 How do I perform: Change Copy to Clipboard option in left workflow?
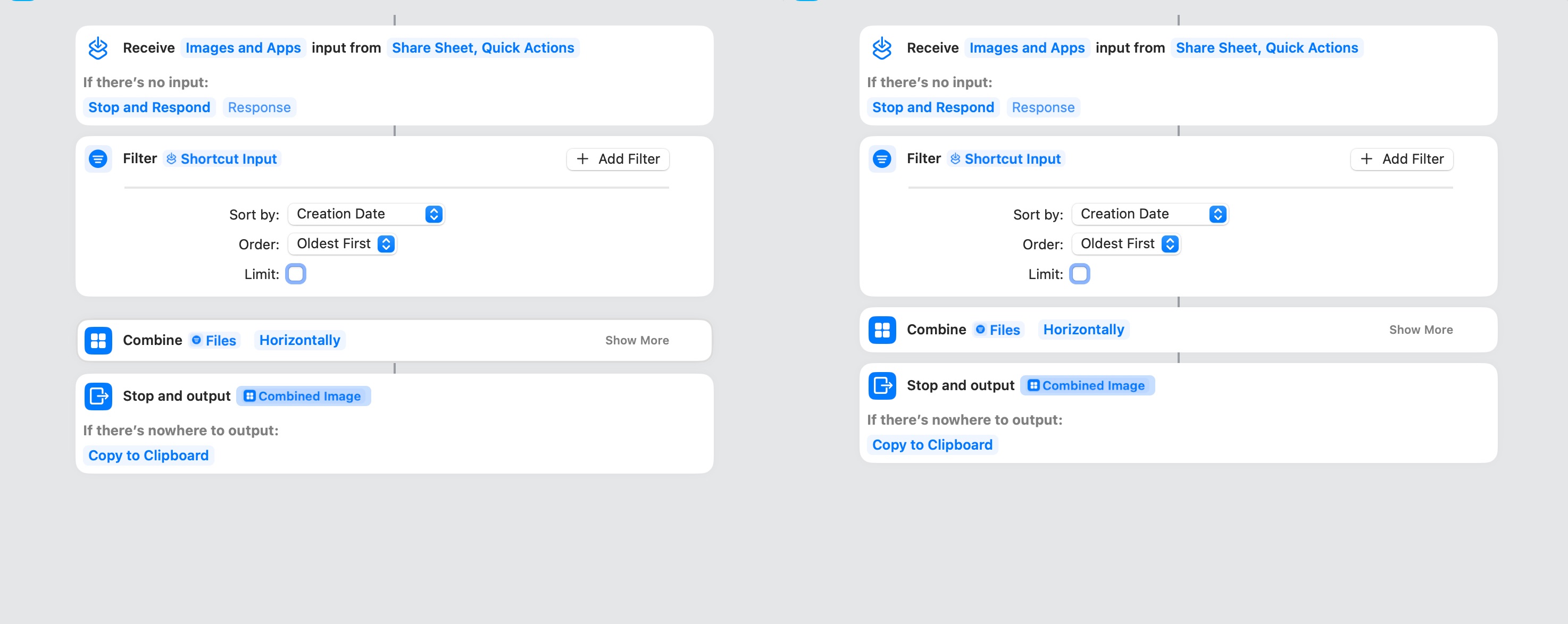pyautogui.click(x=148, y=456)
